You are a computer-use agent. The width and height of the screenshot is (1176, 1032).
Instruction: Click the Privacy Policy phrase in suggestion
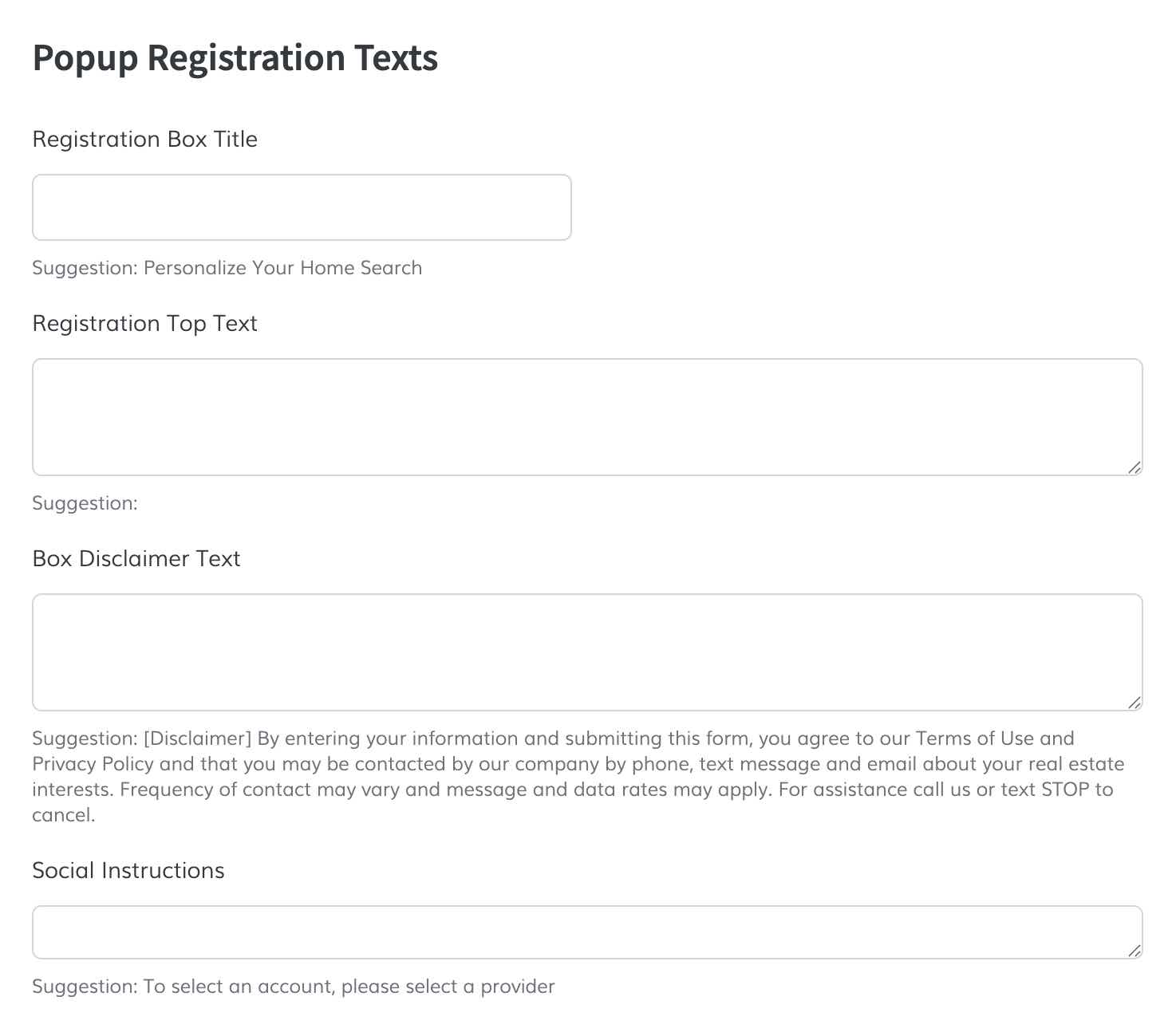pyautogui.click(x=93, y=764)
